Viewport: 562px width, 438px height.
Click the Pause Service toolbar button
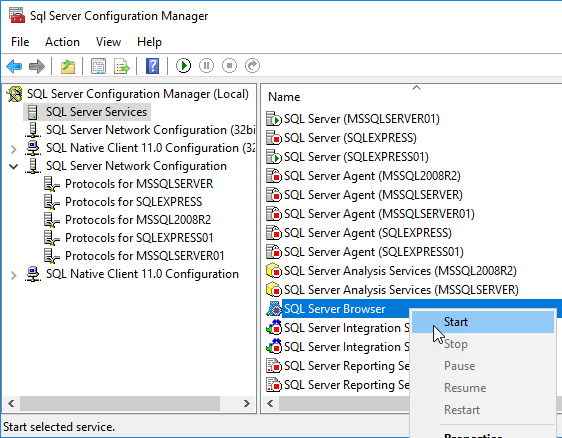click(206, 66)
